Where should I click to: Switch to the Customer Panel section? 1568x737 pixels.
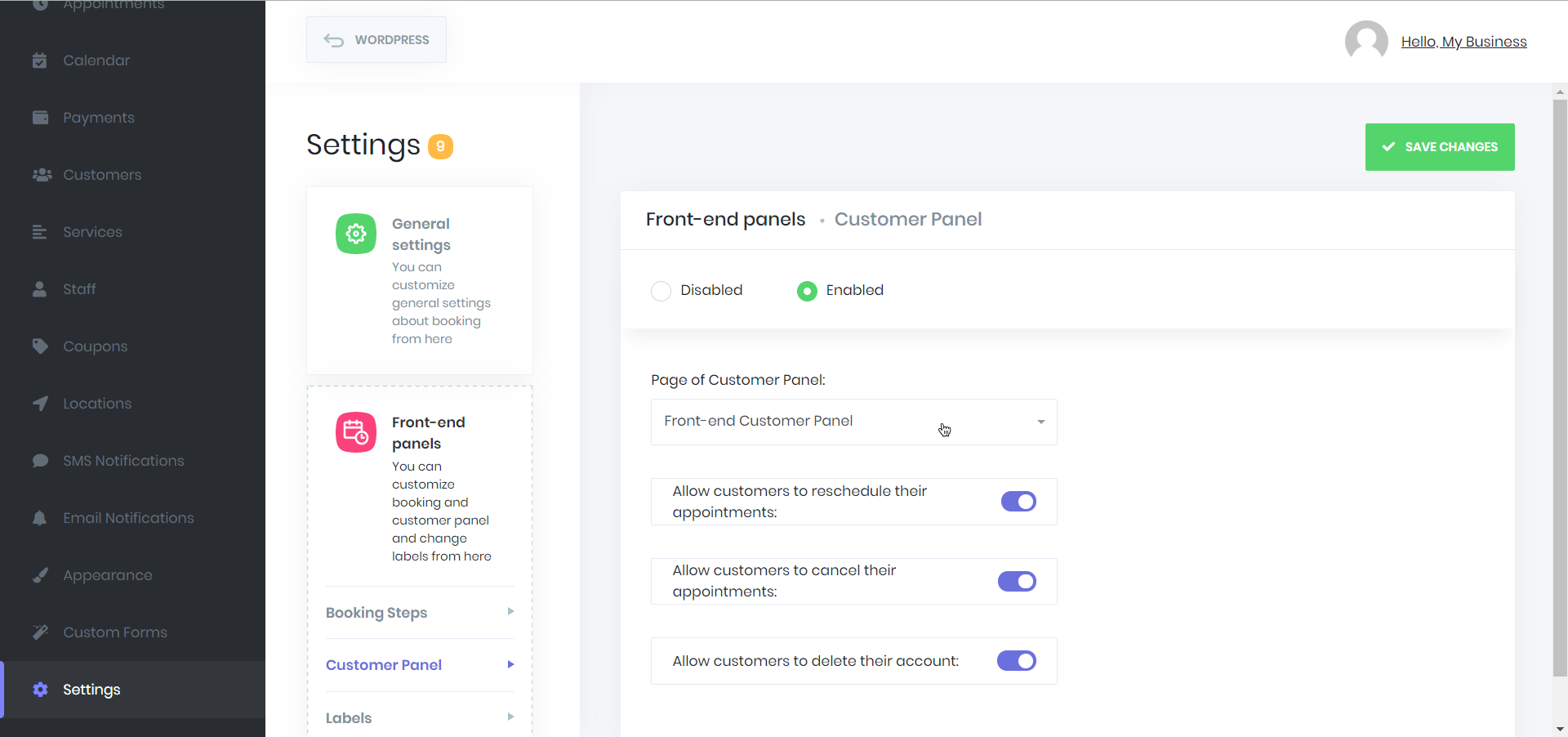click(384, 664)
